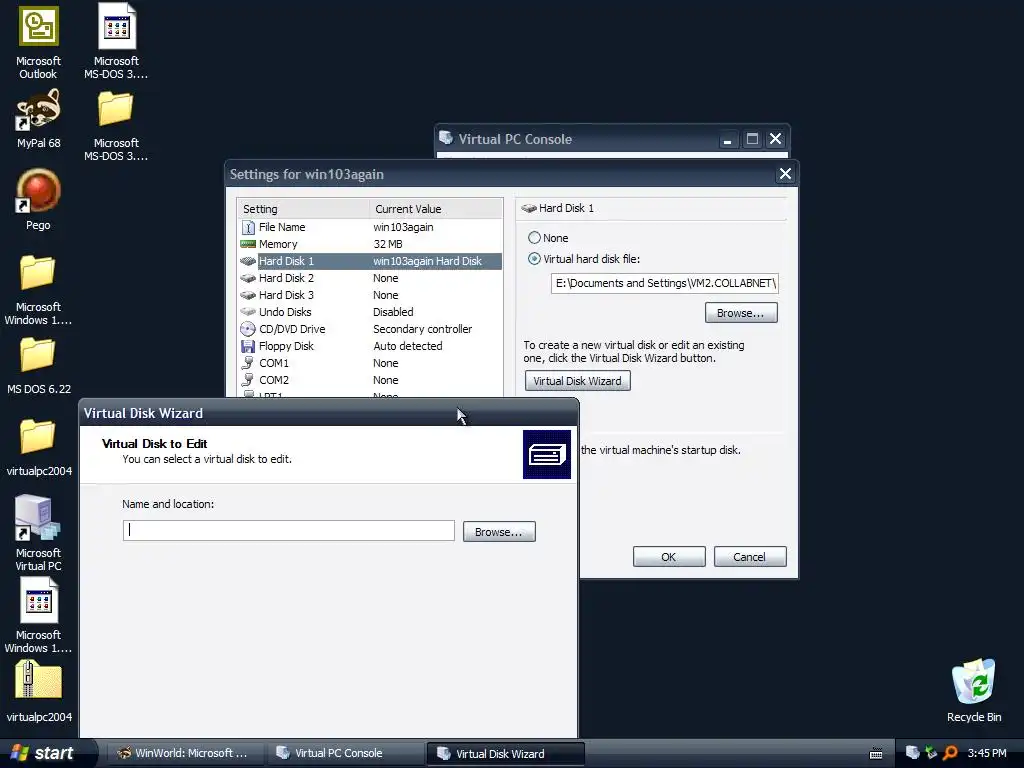Open the virtualpc2004 zipped folder icon
The image size is (1024, 768).
38,681
